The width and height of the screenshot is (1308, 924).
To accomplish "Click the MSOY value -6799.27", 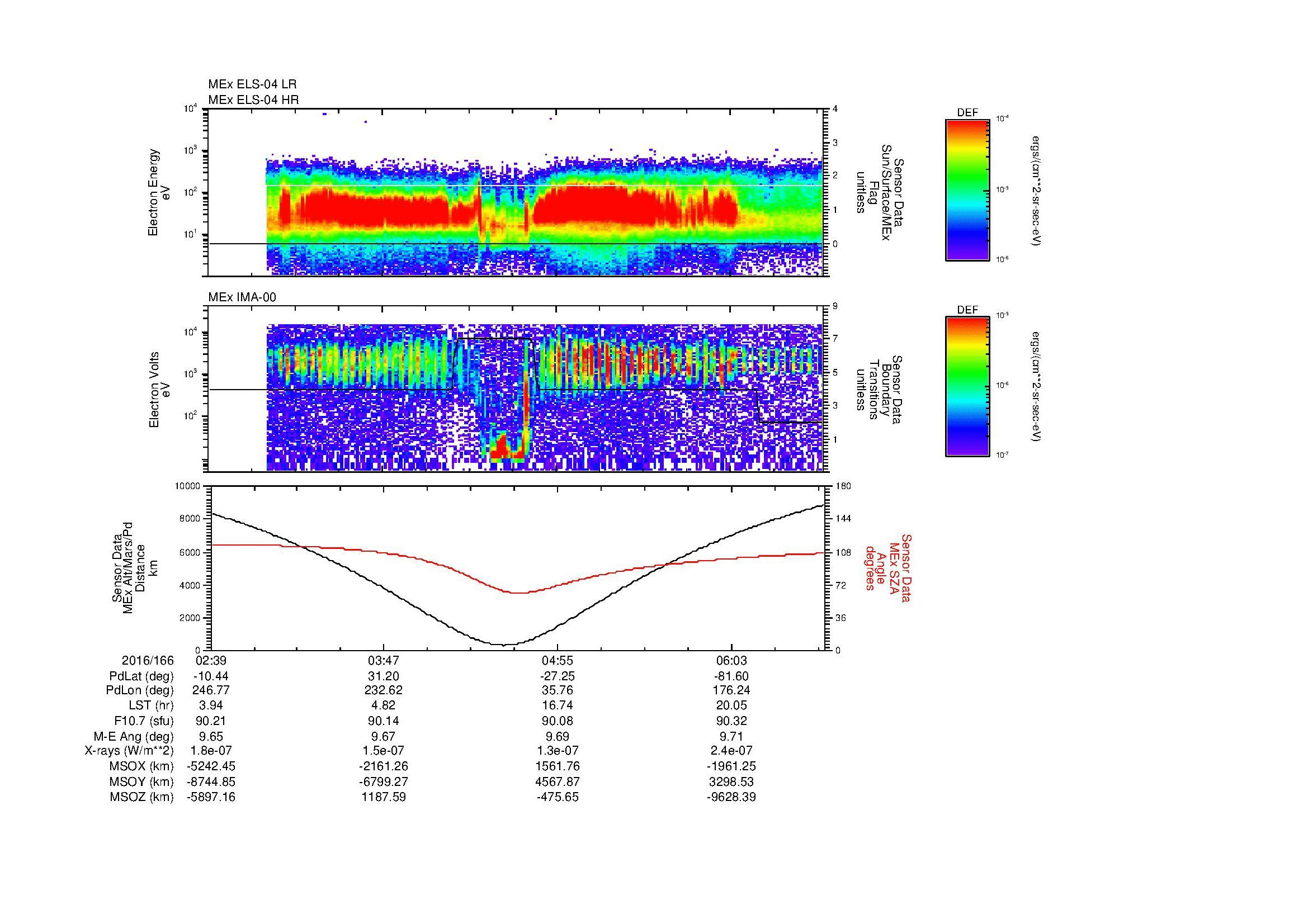I will (384, 781).
